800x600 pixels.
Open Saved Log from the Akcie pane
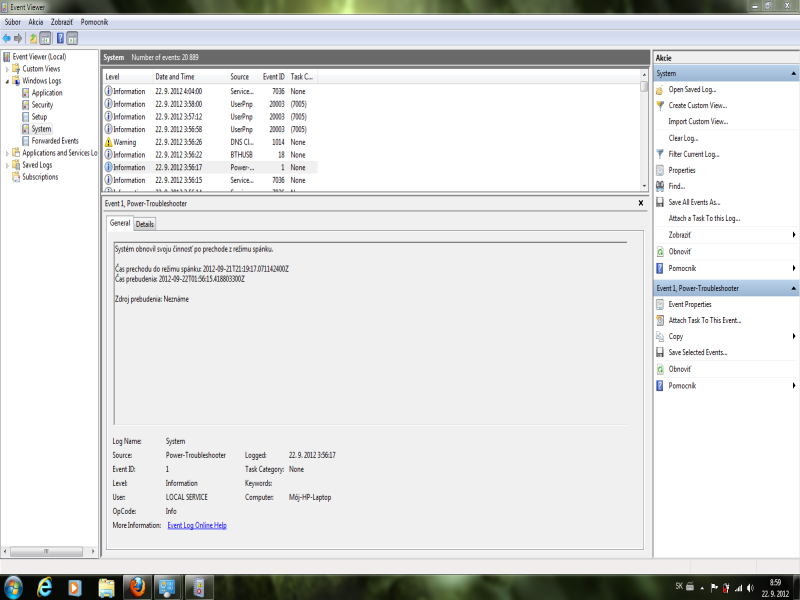pos(692,90)
